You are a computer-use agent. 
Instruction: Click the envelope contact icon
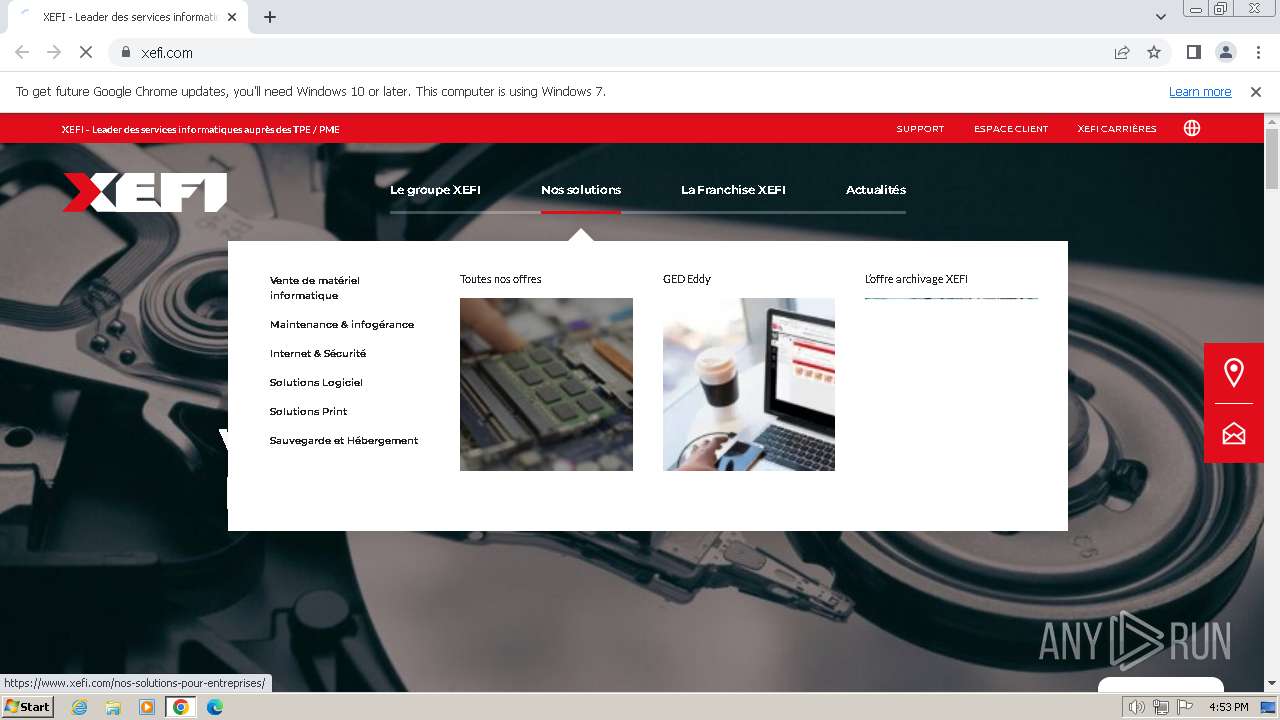tap(1234, 433)
